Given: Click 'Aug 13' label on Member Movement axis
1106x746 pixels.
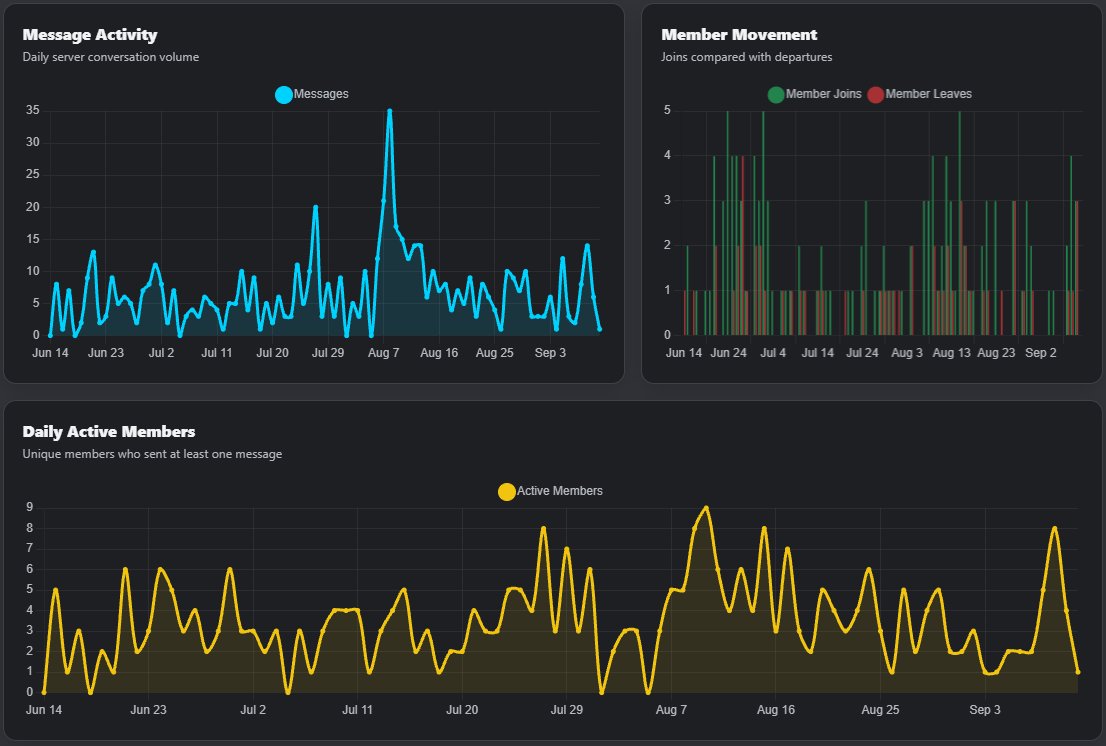Looking at the screenshot, I should coord(952,353).
